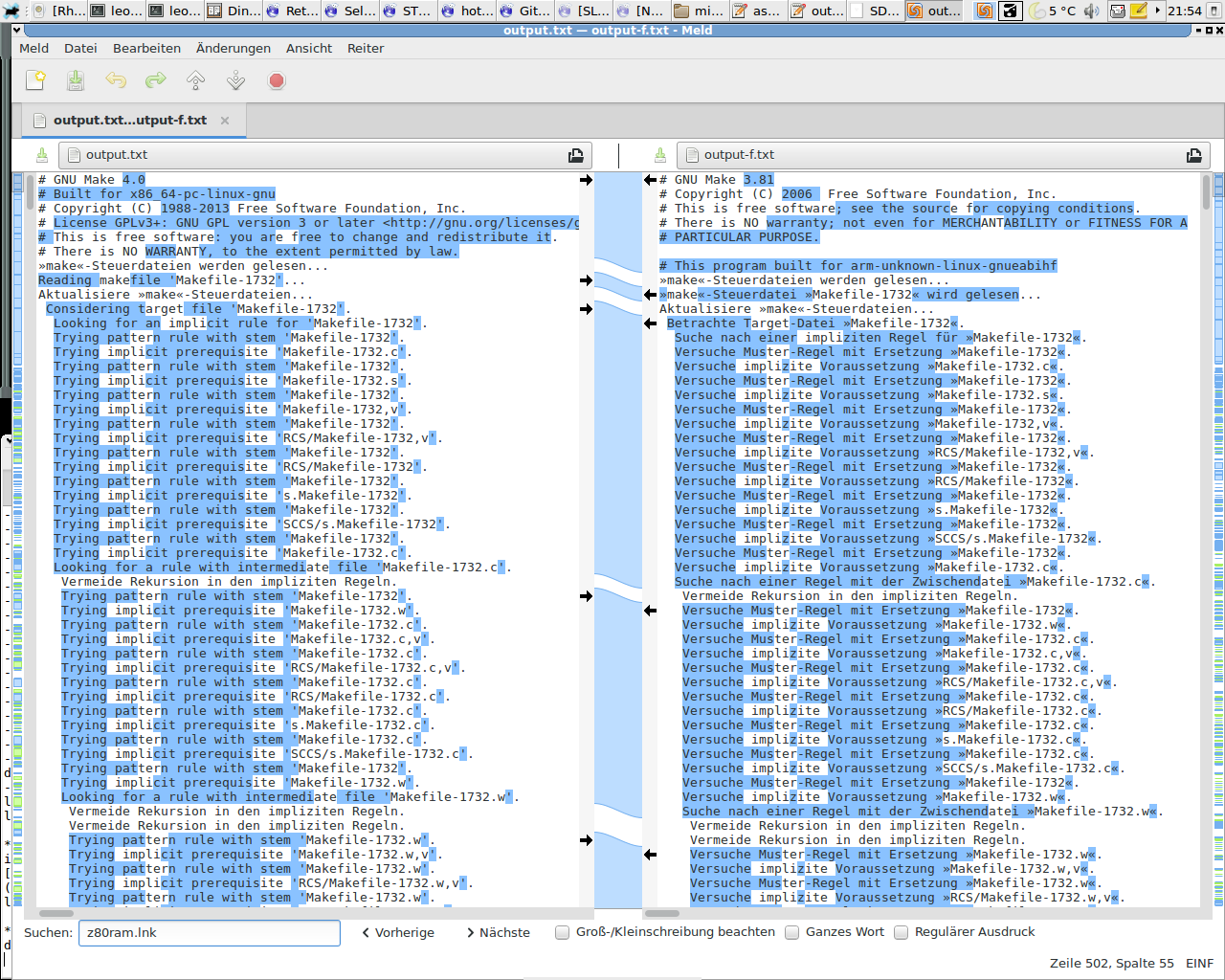Switch to '[N...' taskbar window

pyautogui.click(x=641, y=11)
